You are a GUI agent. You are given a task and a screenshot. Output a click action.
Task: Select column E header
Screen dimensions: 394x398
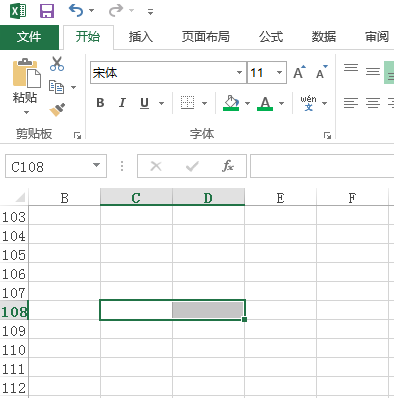coord(280,198)
